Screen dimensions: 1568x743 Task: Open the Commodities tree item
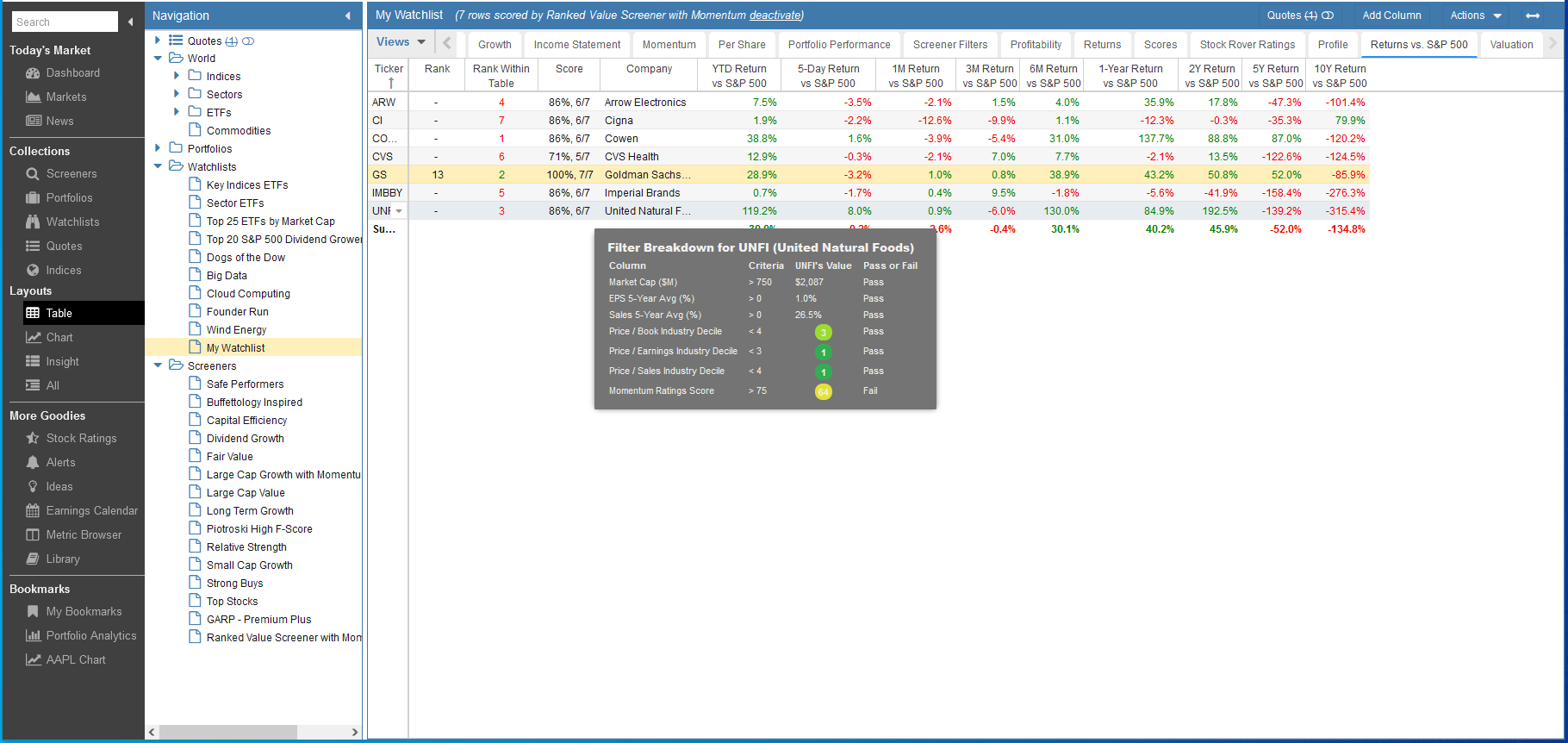[239, 131]
